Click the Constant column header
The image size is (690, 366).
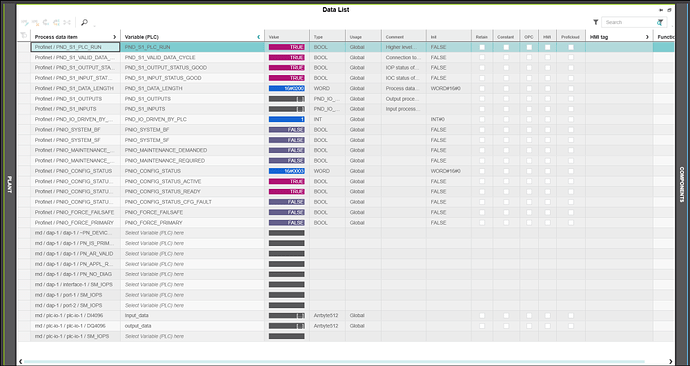tap(506, 37)
